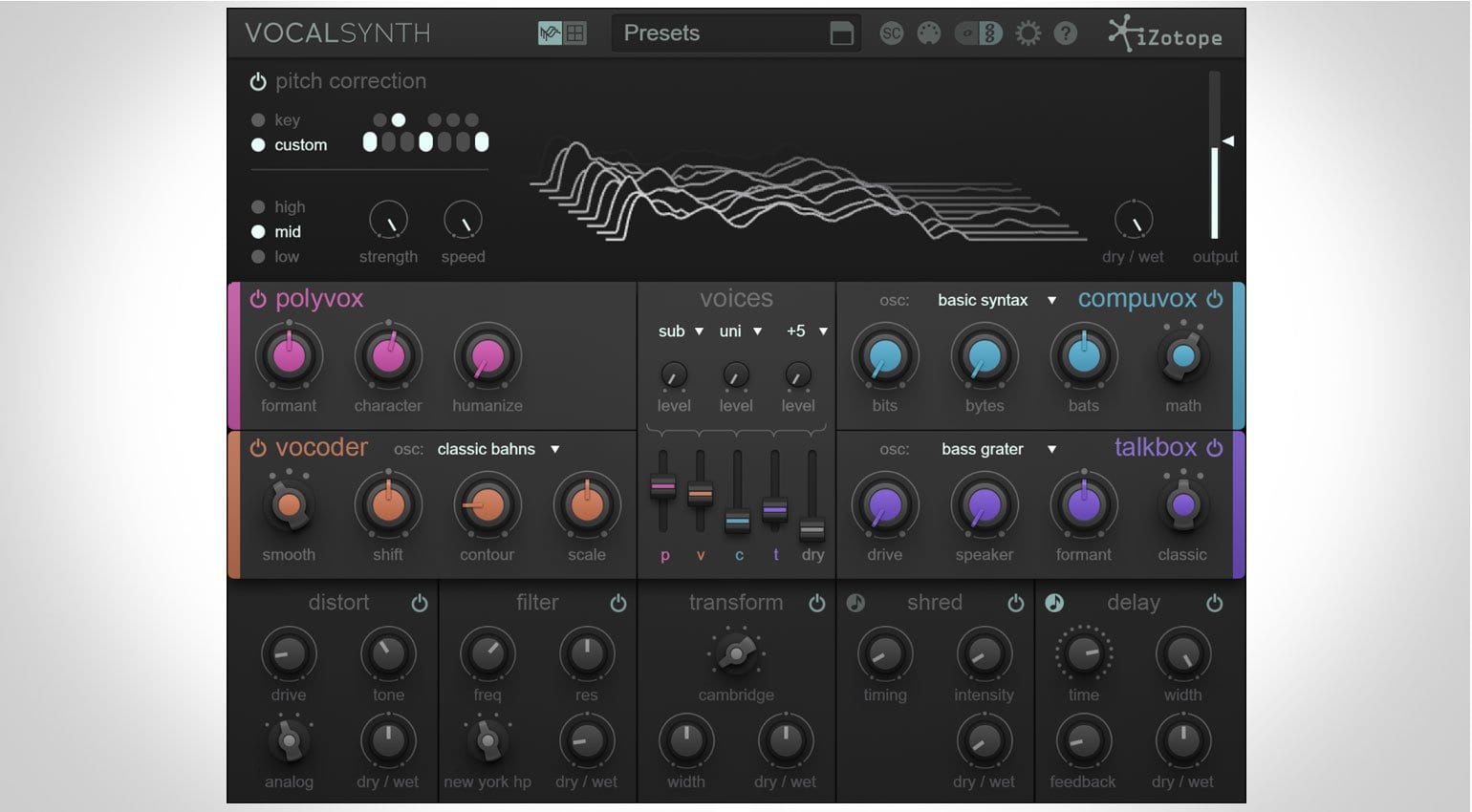Click the compuvox bats knob

coord(1084,356)
